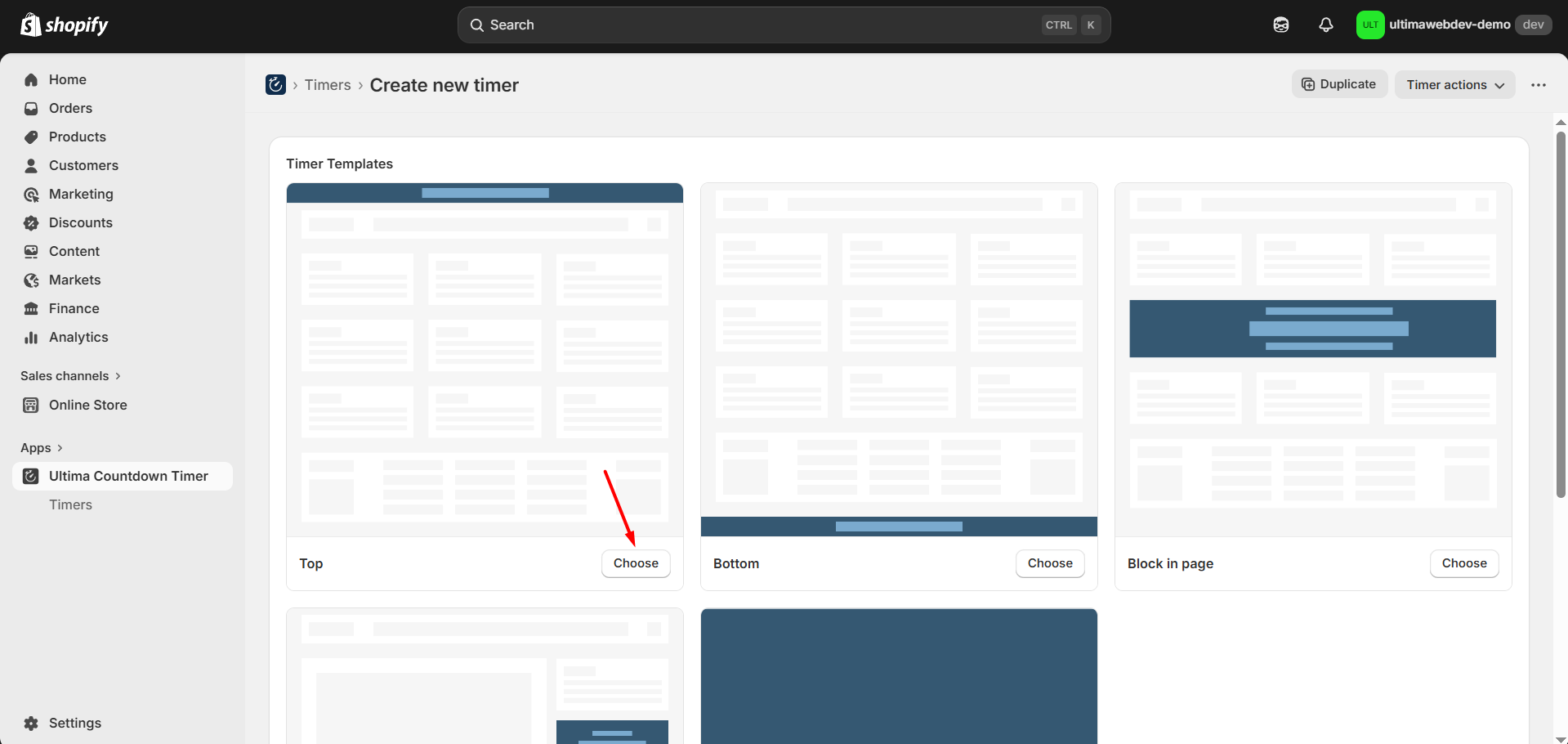
Task: Click the Products tag icon
Action: [x=31, y=137]
